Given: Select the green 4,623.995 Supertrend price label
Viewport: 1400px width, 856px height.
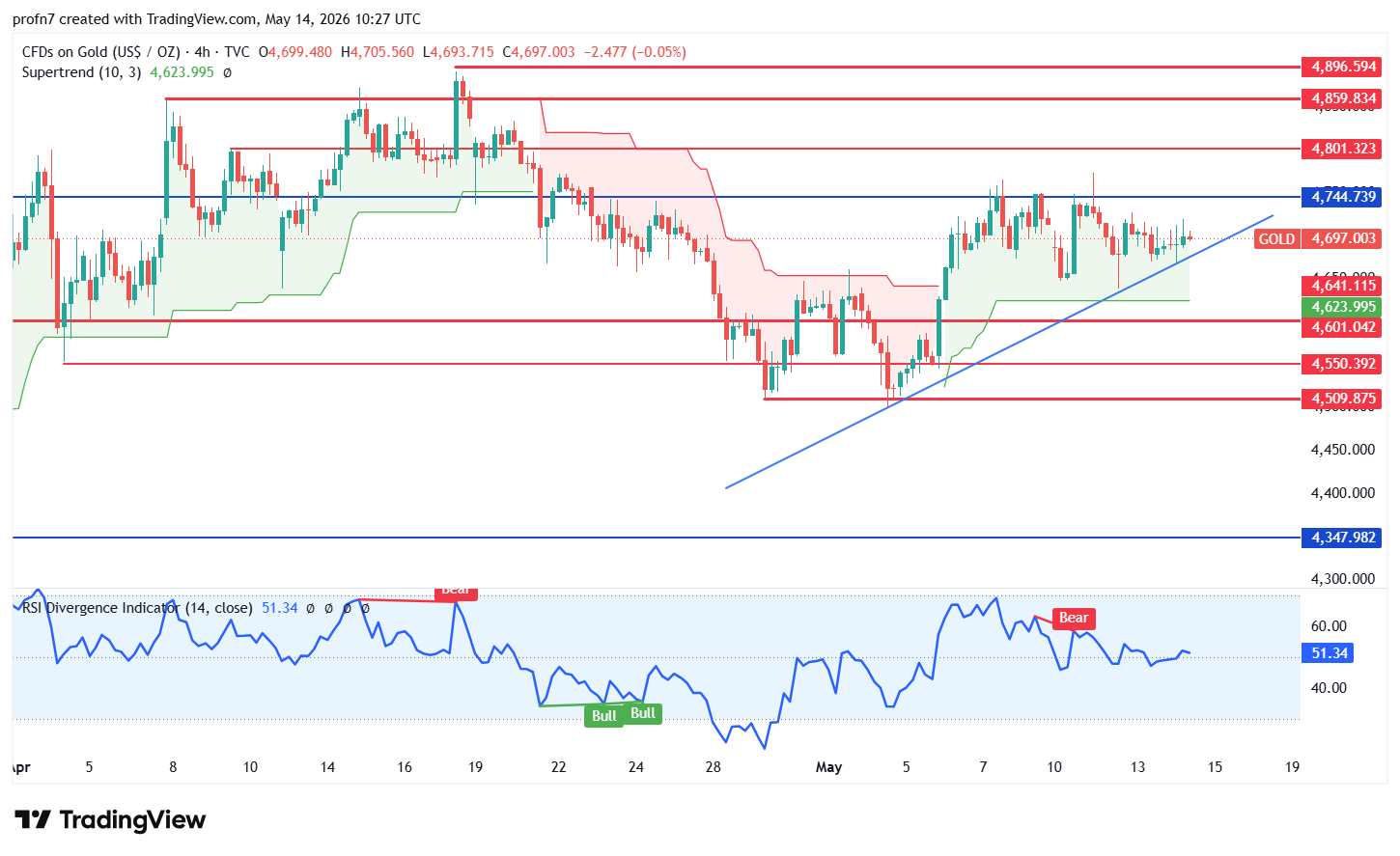Looking at the screenshot, I should [x=1343, y=307].
